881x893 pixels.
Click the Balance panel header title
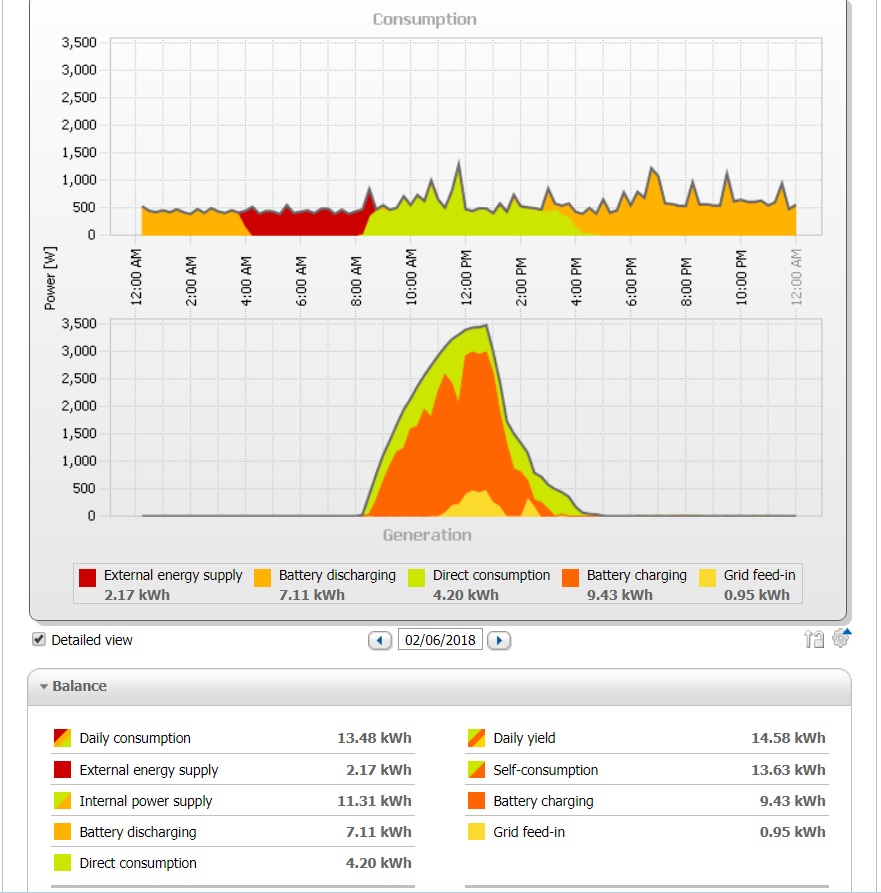pos(79,687)
